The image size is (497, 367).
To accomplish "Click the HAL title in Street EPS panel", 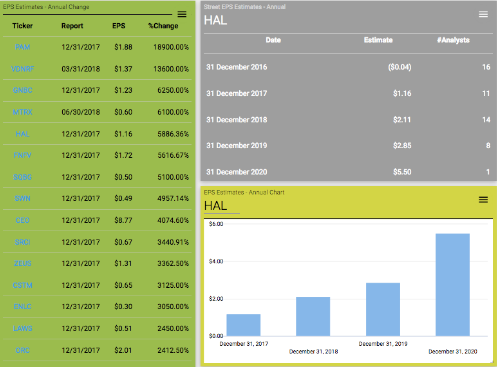I will pyautogui.click(x=215, y=20).
